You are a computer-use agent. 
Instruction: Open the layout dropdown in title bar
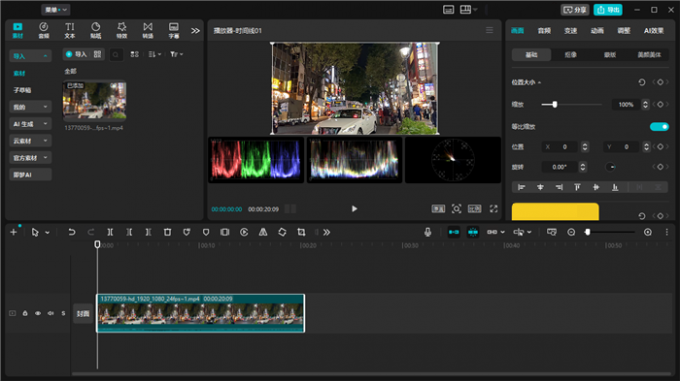point(468,10)
